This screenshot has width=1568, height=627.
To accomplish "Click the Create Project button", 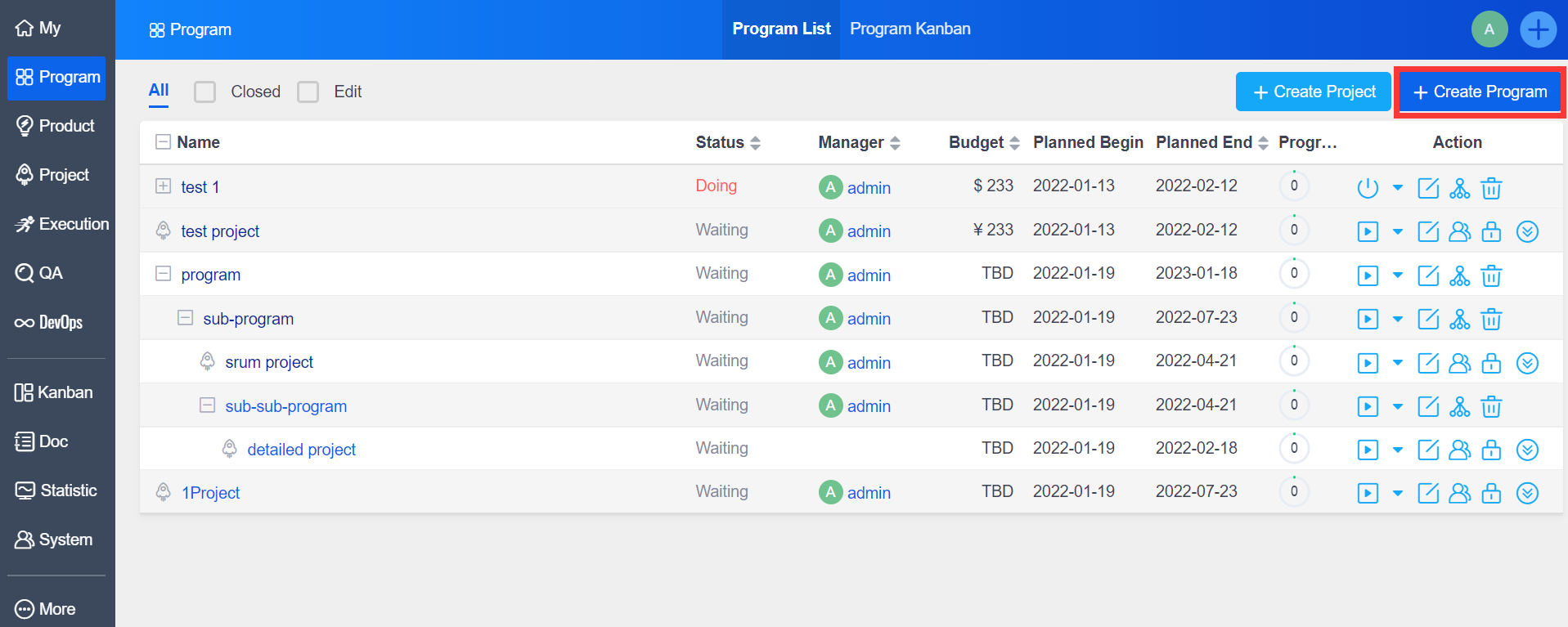I will pos(1313,92).
